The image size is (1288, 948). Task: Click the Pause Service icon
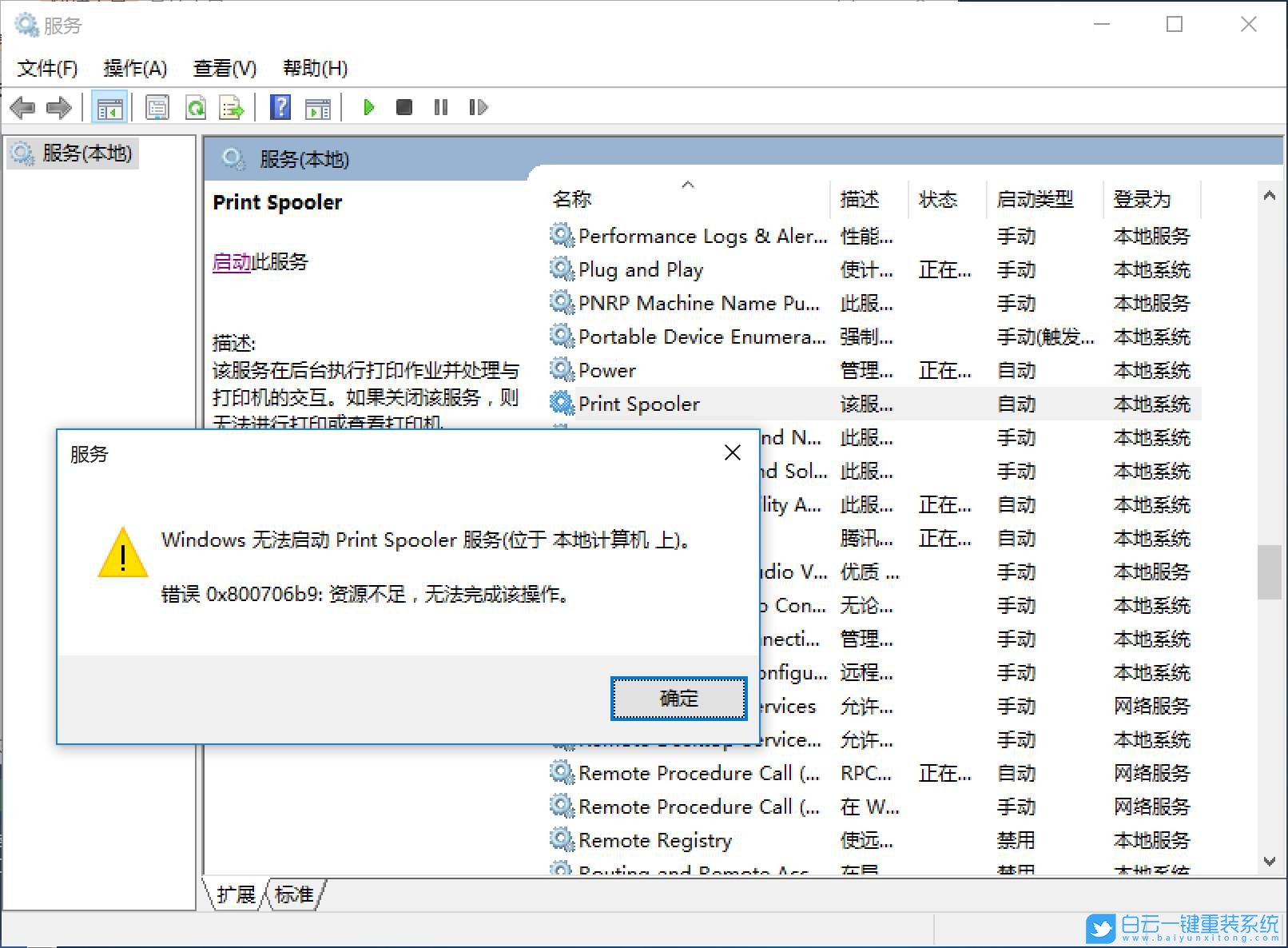[440, 107]
